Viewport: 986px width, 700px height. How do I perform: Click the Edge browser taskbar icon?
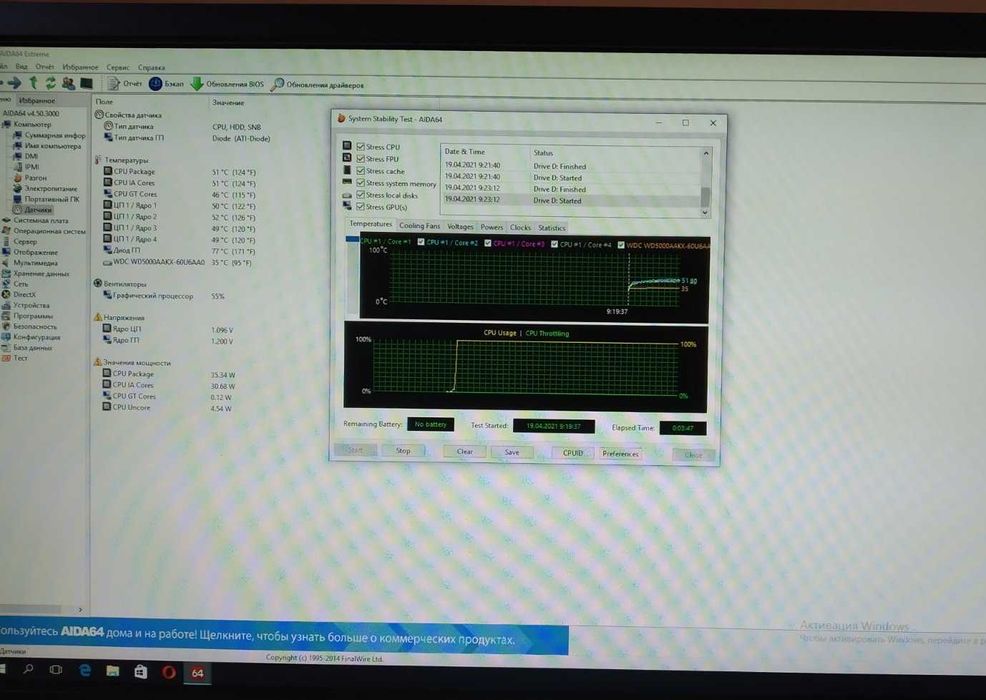click(x=85, y=670)
